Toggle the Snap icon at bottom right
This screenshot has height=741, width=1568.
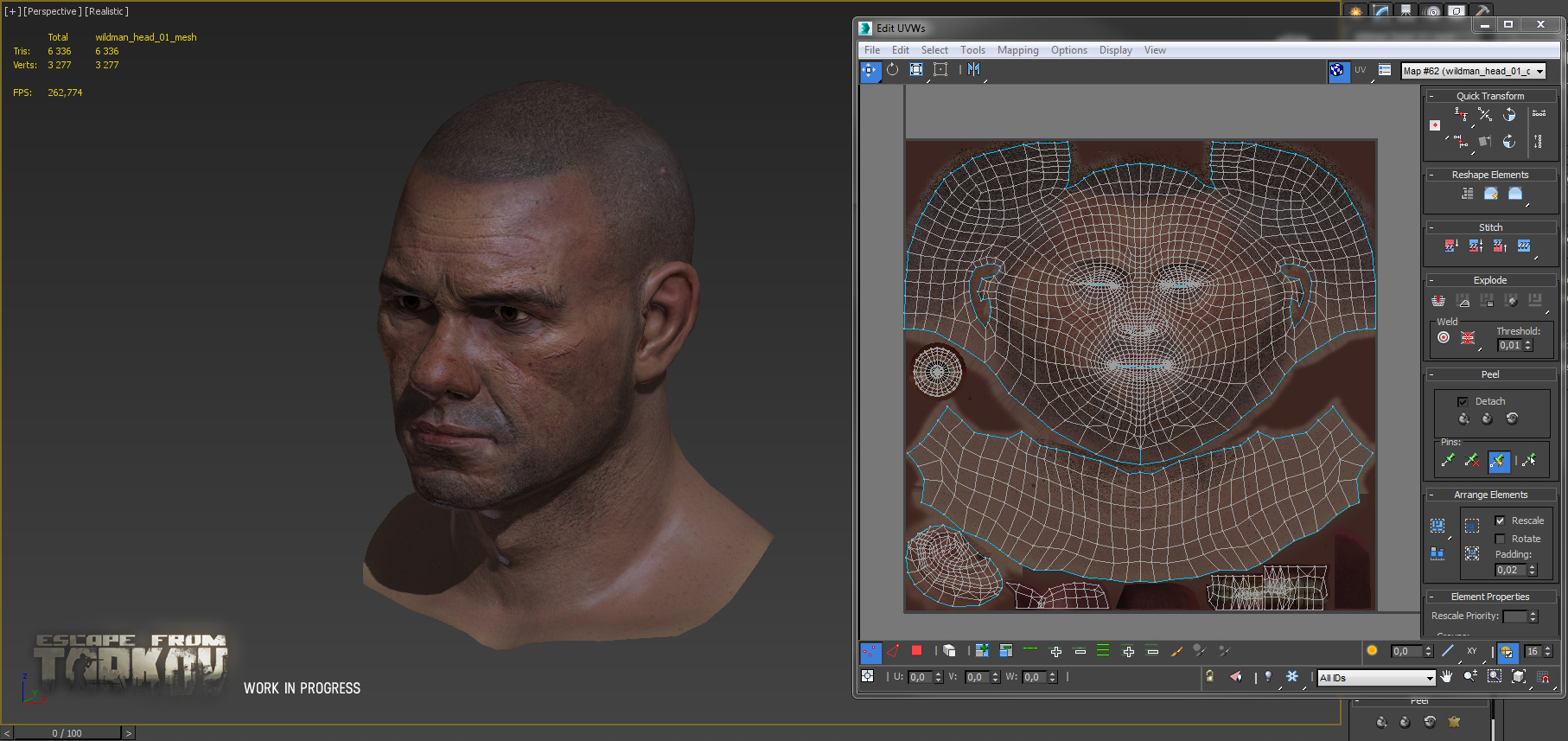click(x=1543, y=676)
